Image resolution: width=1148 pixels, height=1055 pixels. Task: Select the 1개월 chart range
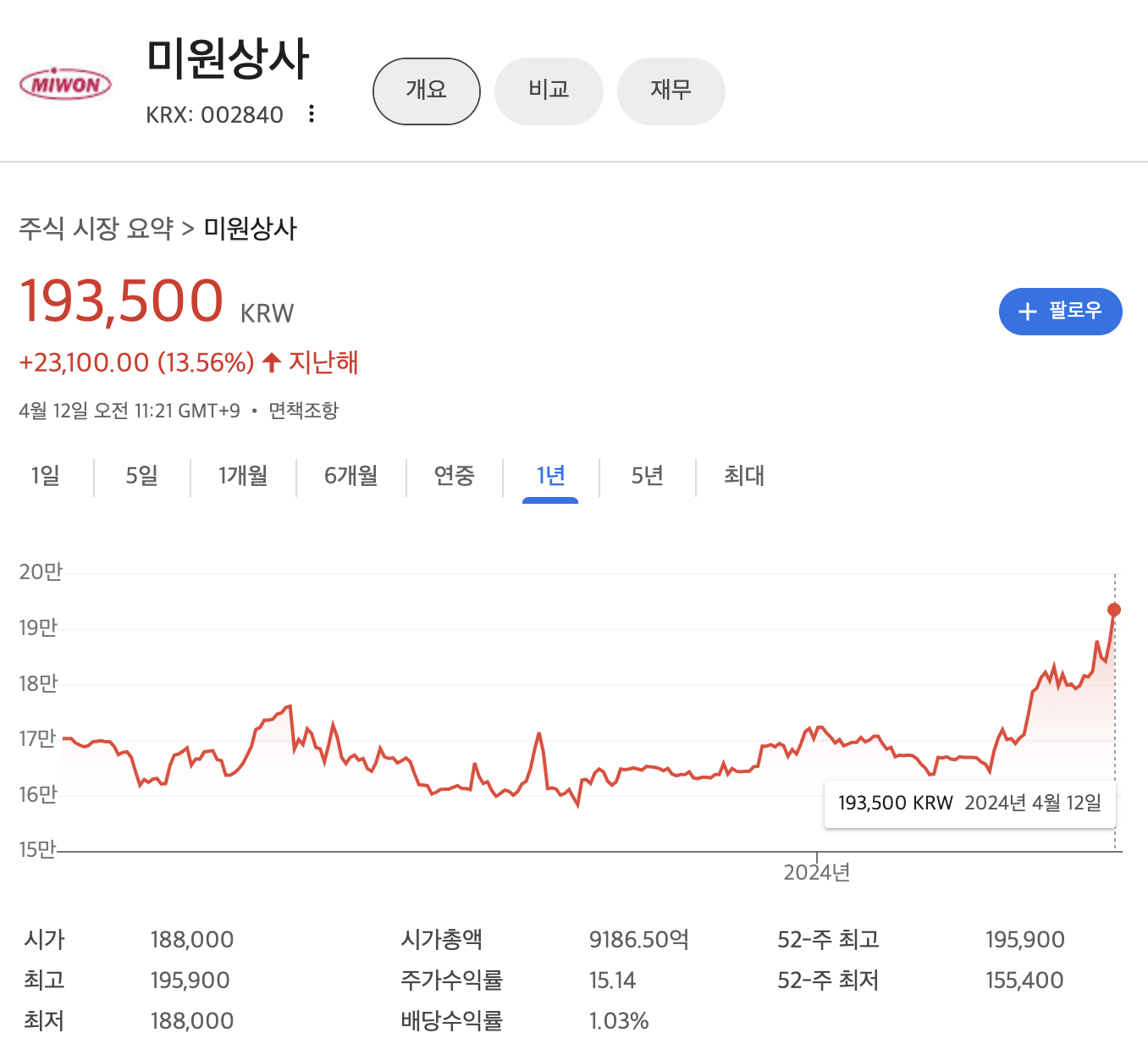pos(243,476)
